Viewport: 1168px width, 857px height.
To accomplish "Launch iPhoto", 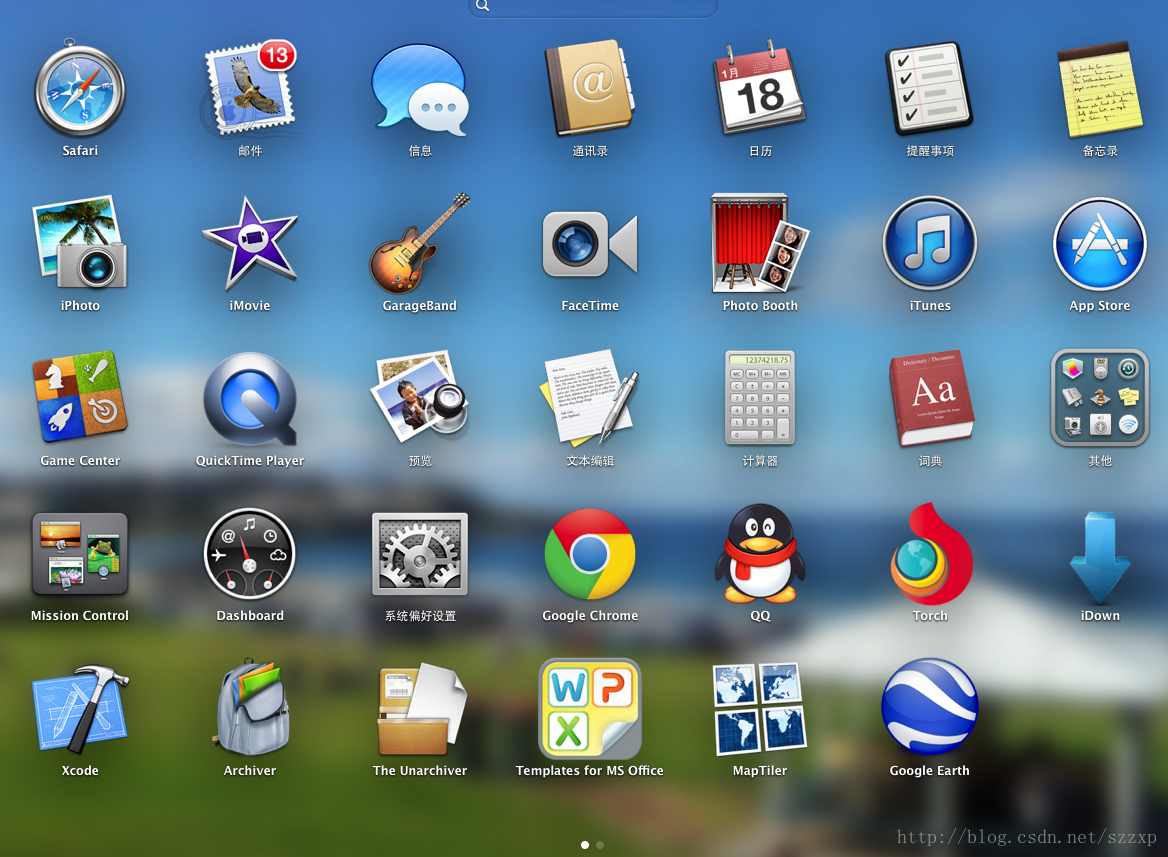I will (80, 243).
